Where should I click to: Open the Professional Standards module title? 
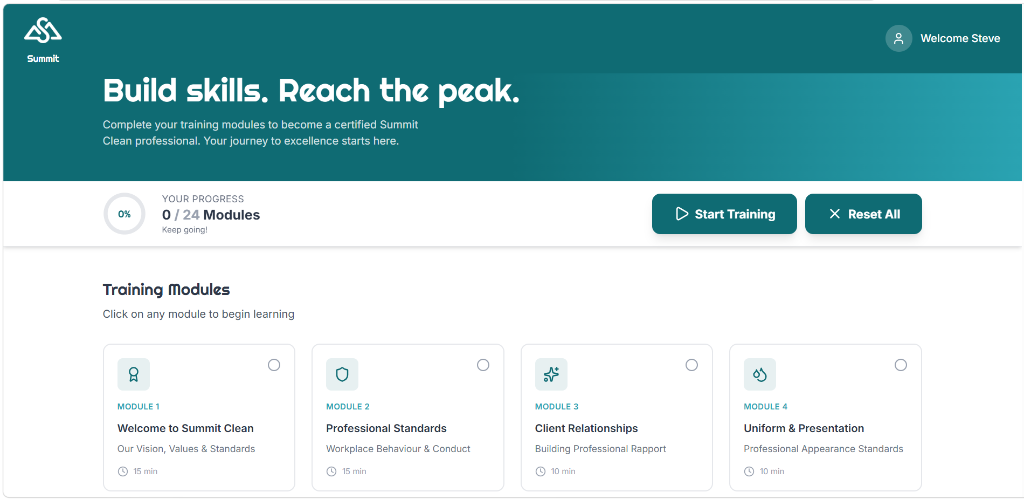[387, 428]
